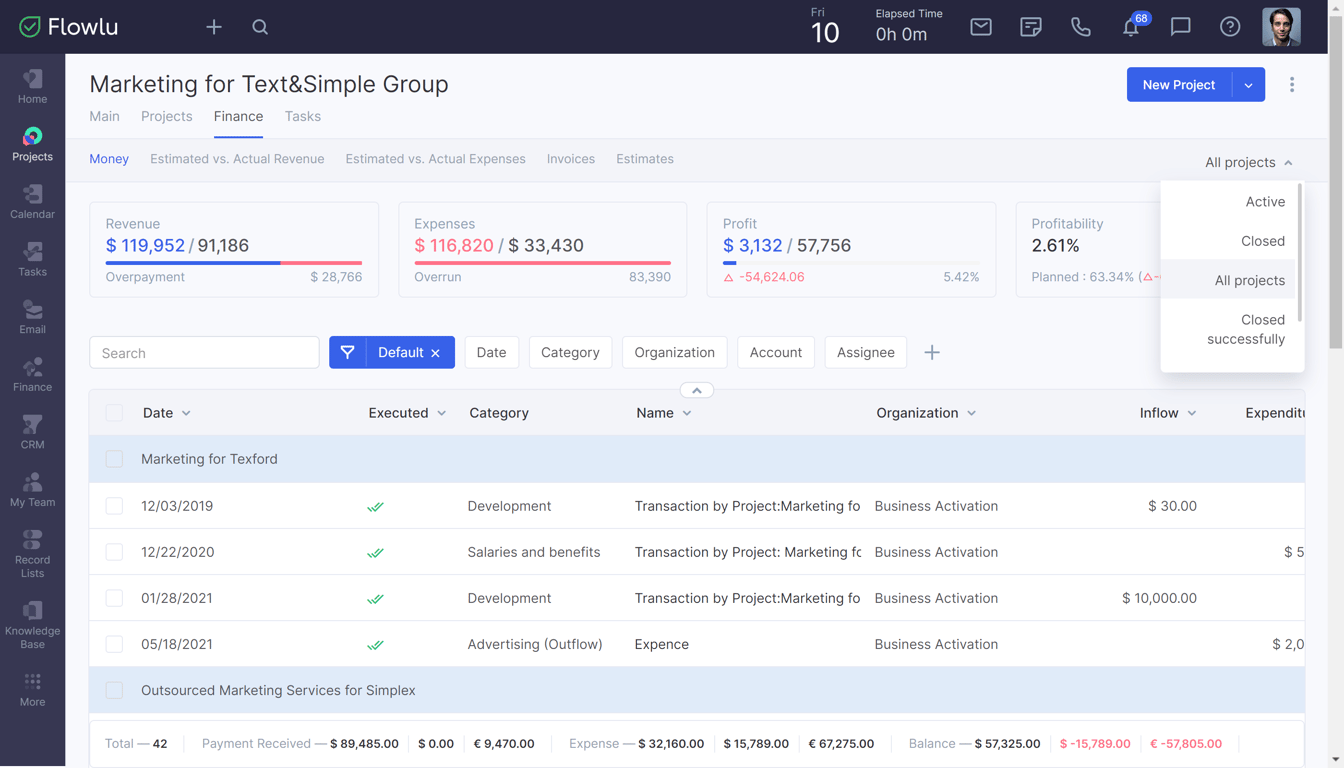This screenshot has height=768, width=1344.
Task: Open the Invoices finance link
Action: [x=570, y=159]
